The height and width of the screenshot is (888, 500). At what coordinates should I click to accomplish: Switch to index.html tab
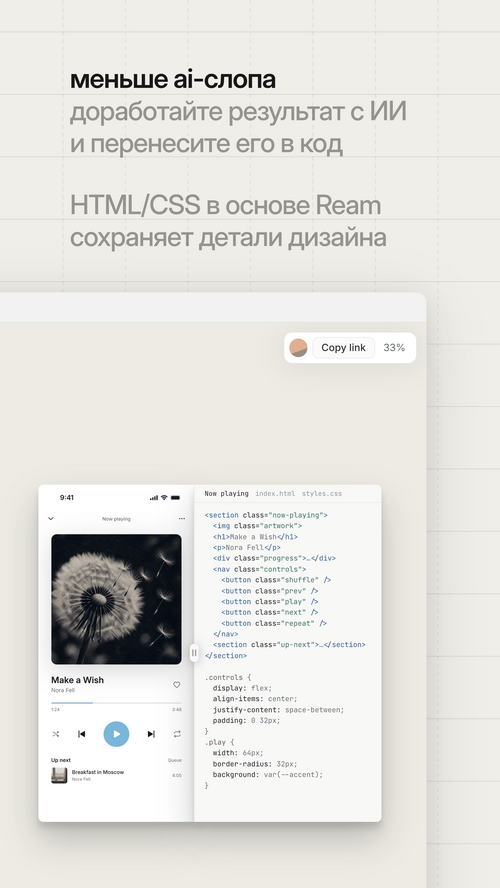coord(275,493)
